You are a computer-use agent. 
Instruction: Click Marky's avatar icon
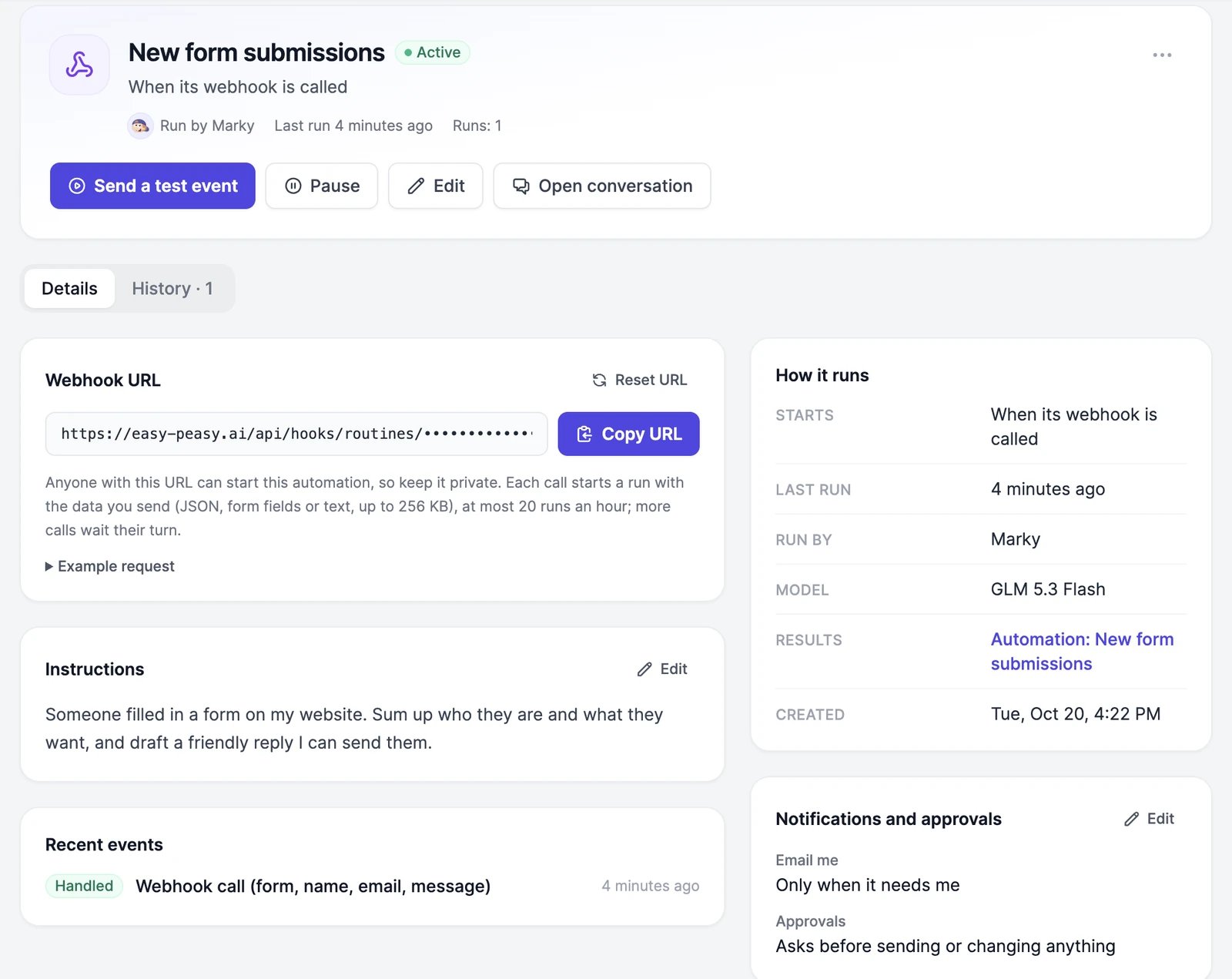point(140,126)
